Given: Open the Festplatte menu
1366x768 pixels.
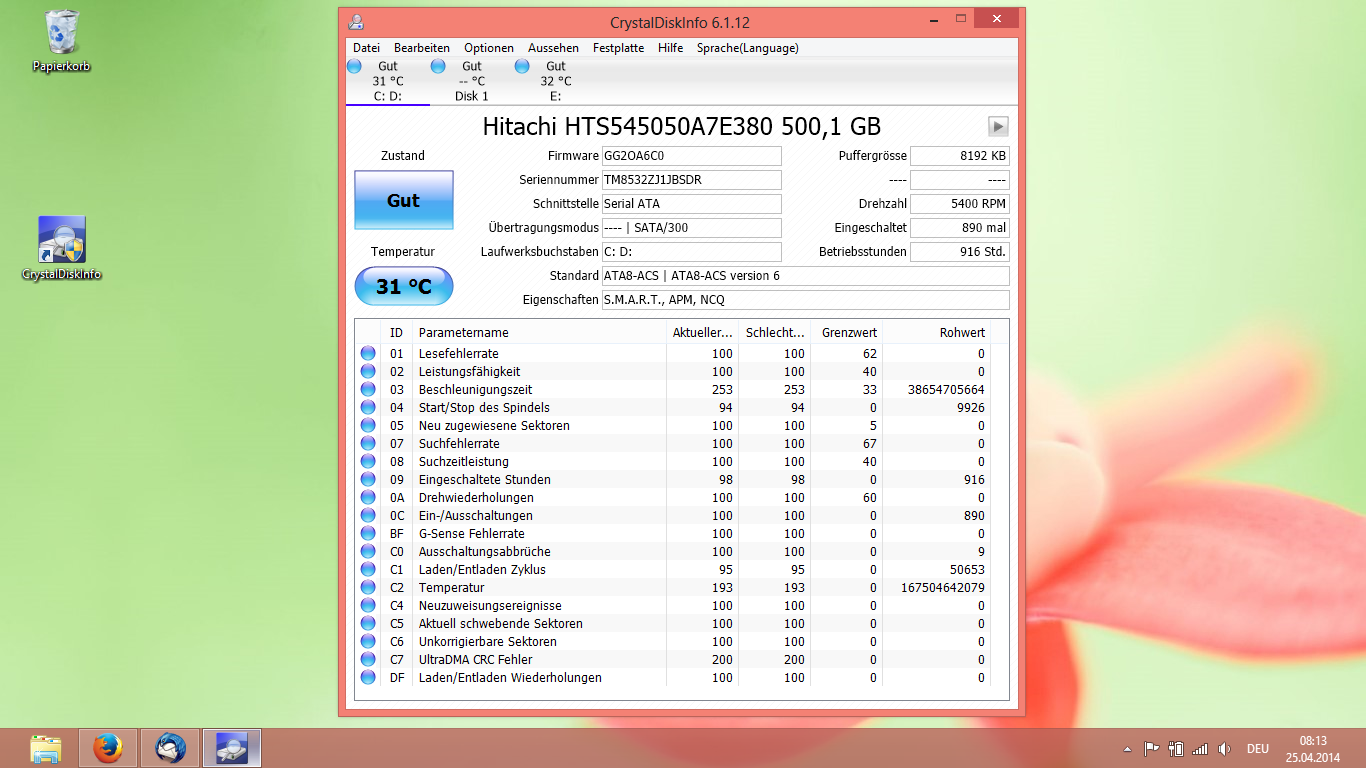Looking at the screenshot, I should (618, 47).
